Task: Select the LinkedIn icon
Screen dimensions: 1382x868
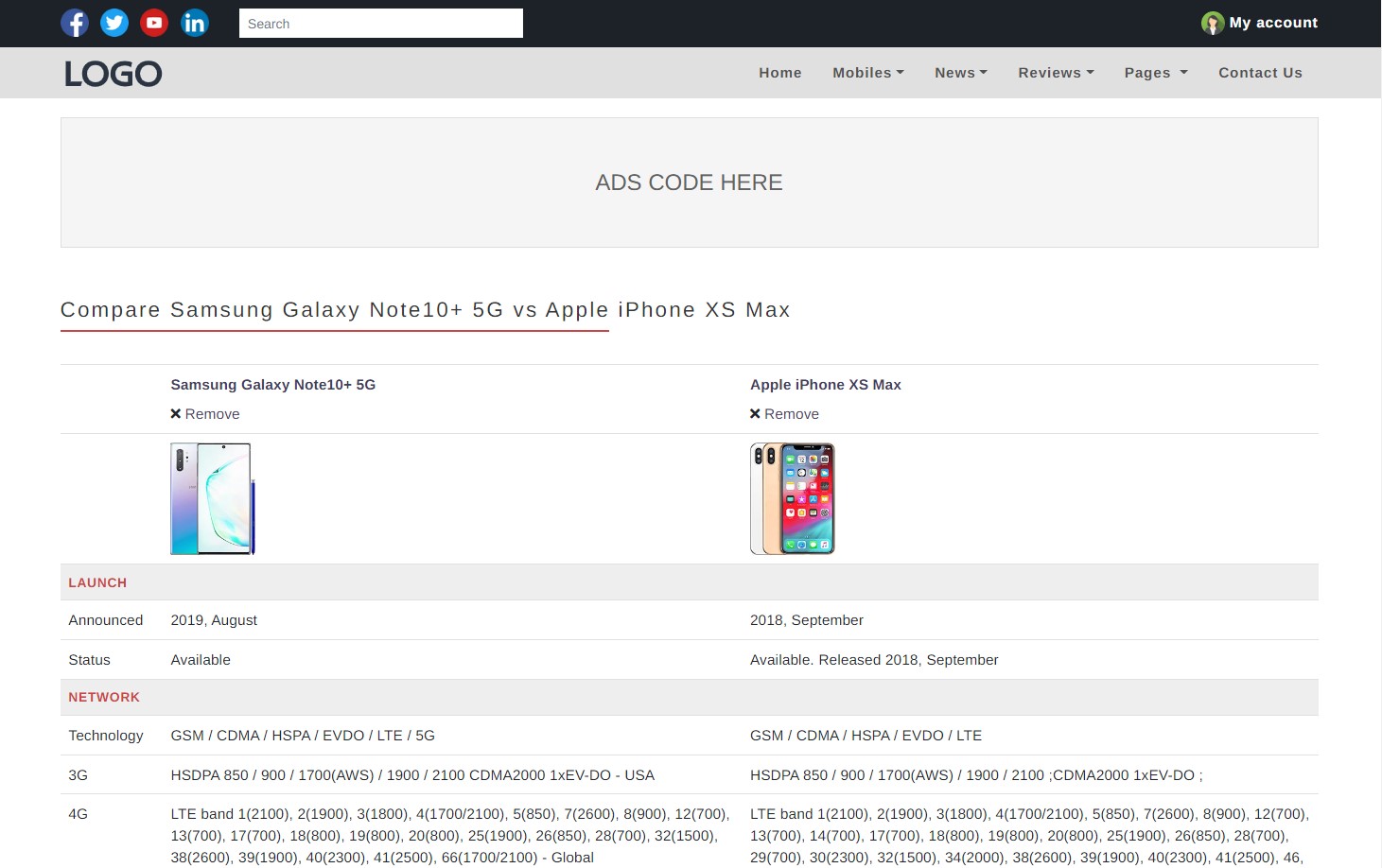Action: coord(195,23)
